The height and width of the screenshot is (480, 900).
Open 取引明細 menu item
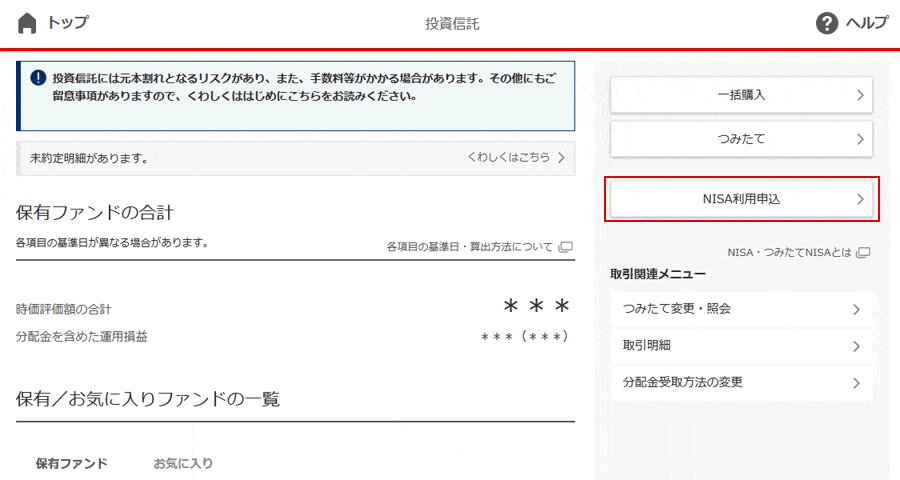(x=741, y=346)
